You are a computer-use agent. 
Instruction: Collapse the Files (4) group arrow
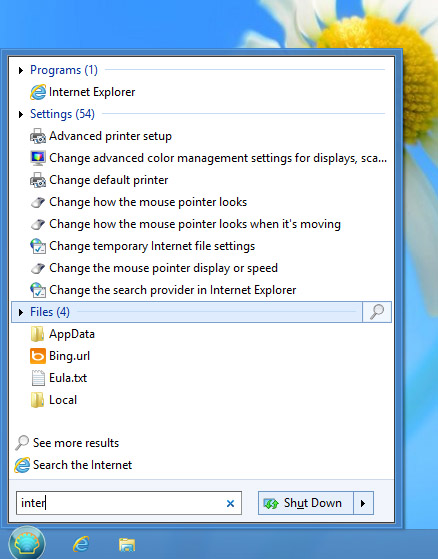(21, 312)
